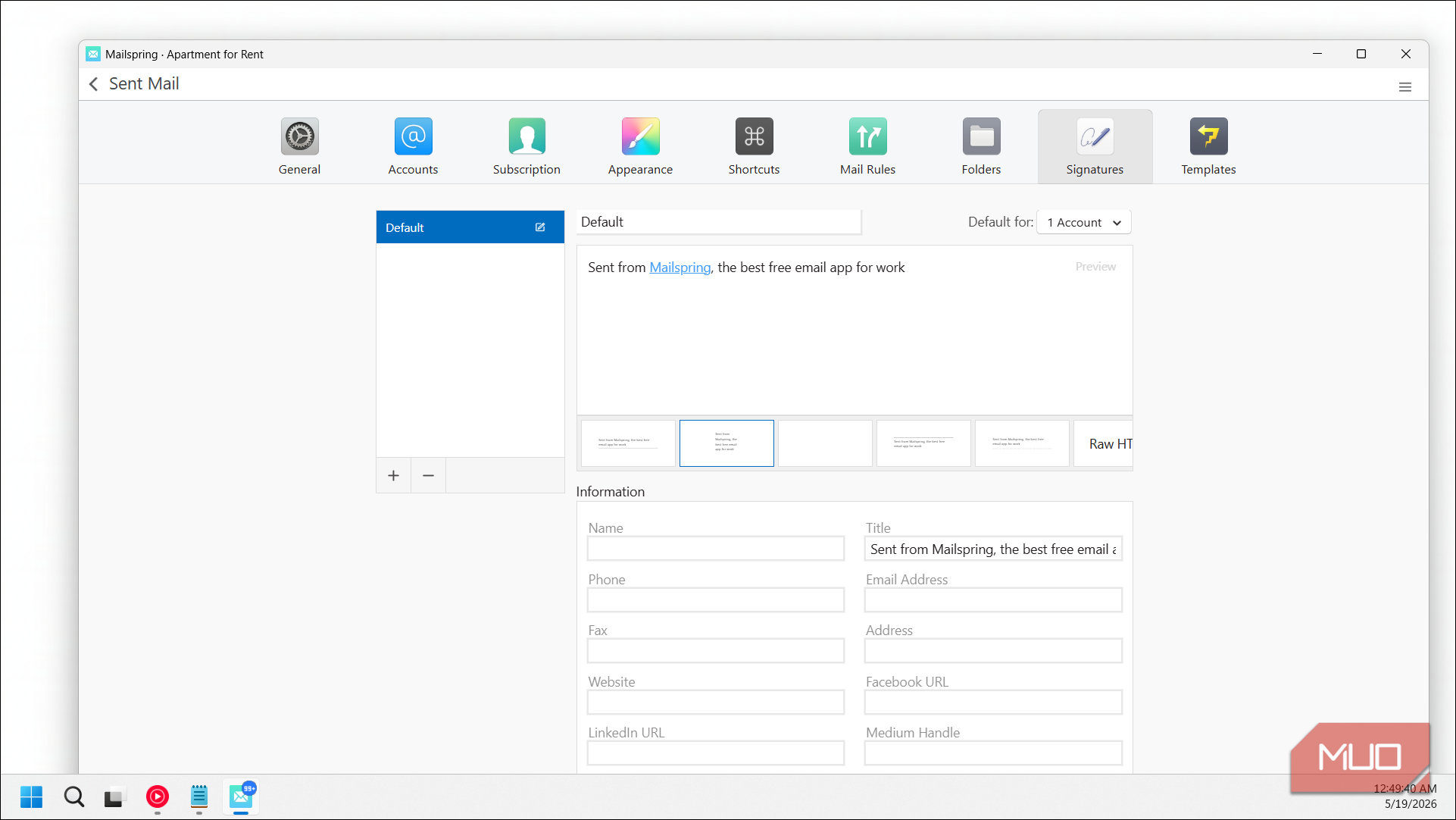Screen dimensions: 1456x820
Task: Click the LinkedIn URL input field
Action: (715, 753)
